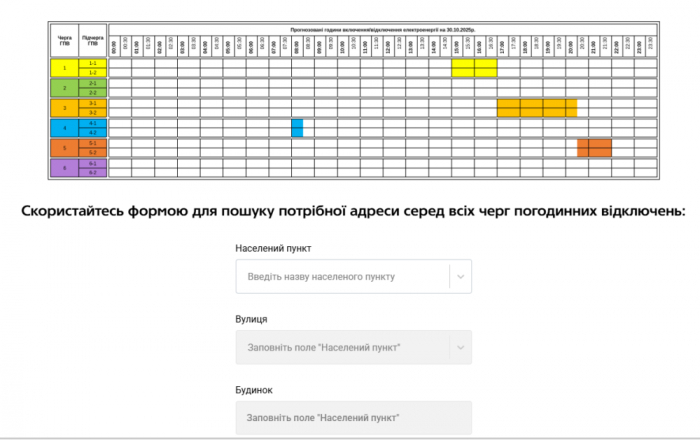Image resolution: width=700 pixels, height=440 pixels.
Task: Click the orange queue 3 cell
Action: click(x=64, y=108)
